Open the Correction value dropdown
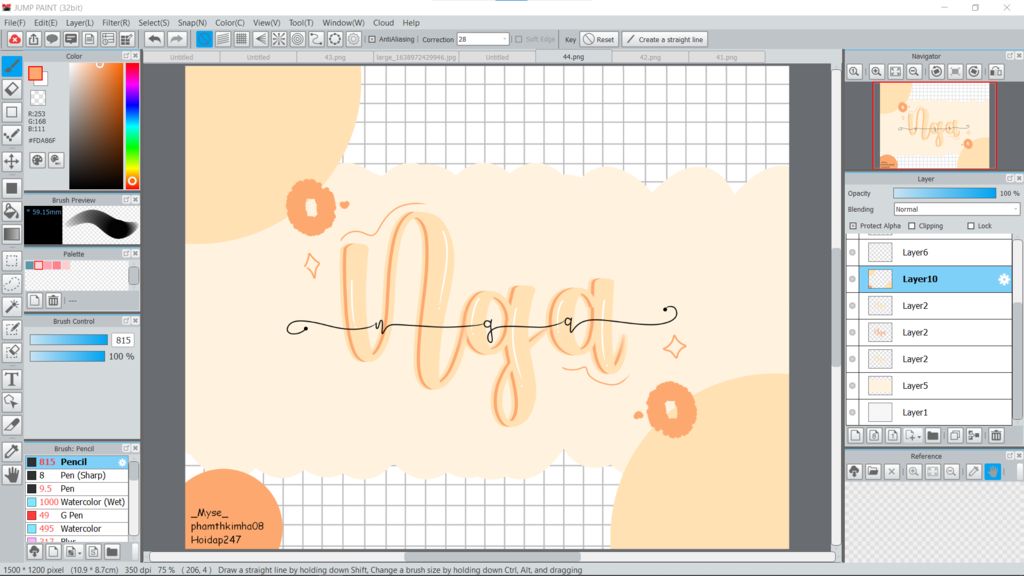1024x576 pixels. pos(504,39)
